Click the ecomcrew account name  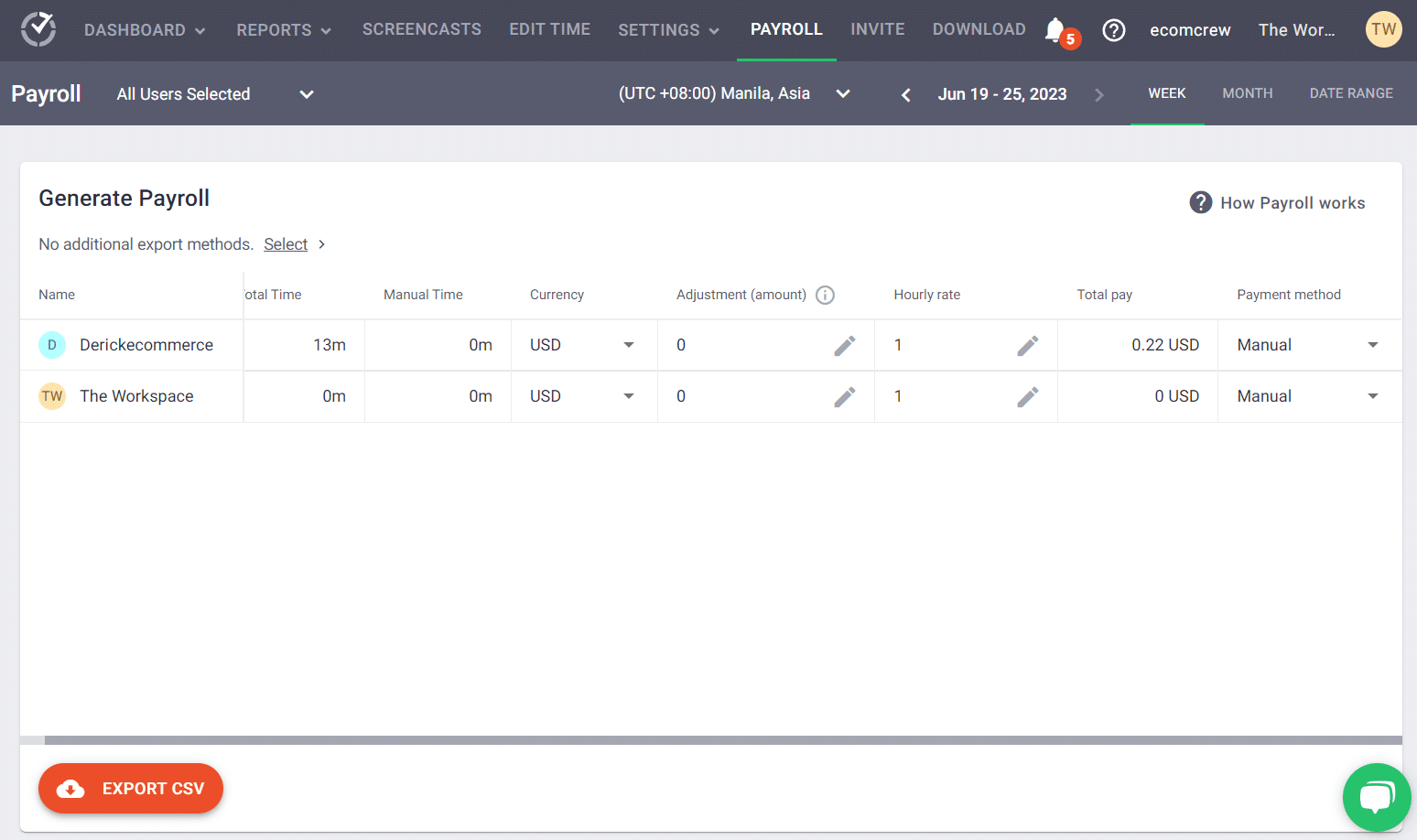1190,30
